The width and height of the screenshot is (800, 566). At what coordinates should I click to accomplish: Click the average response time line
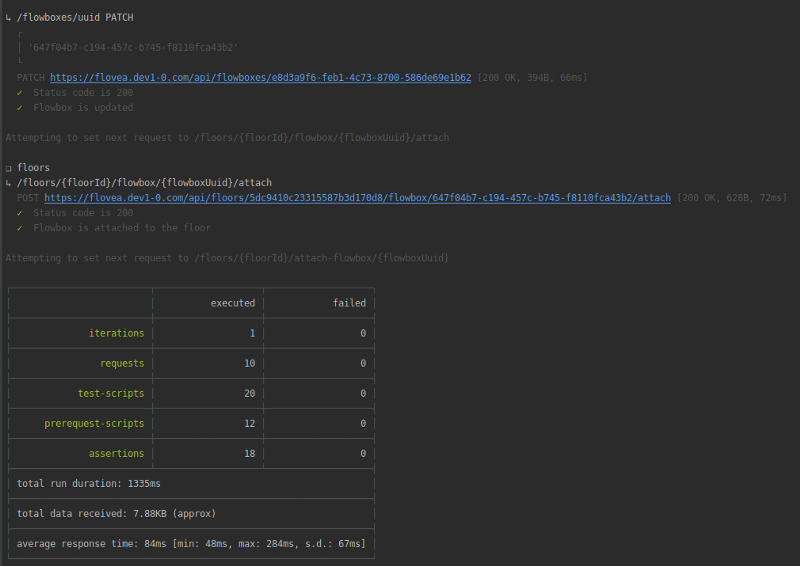pyautogui.click(x=190, y=544)
